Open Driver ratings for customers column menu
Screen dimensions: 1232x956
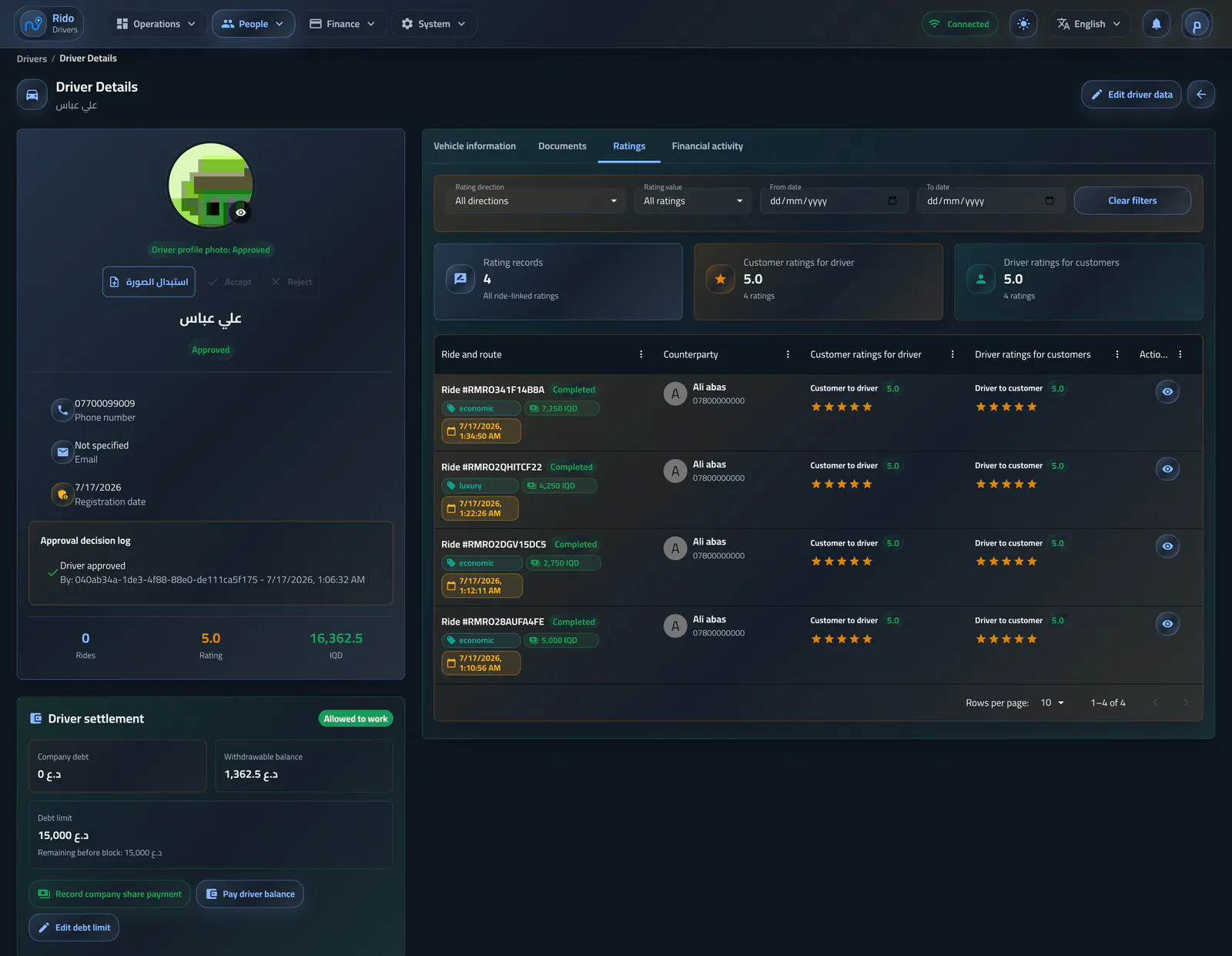pyautogui.click(x=1117, y=354)
